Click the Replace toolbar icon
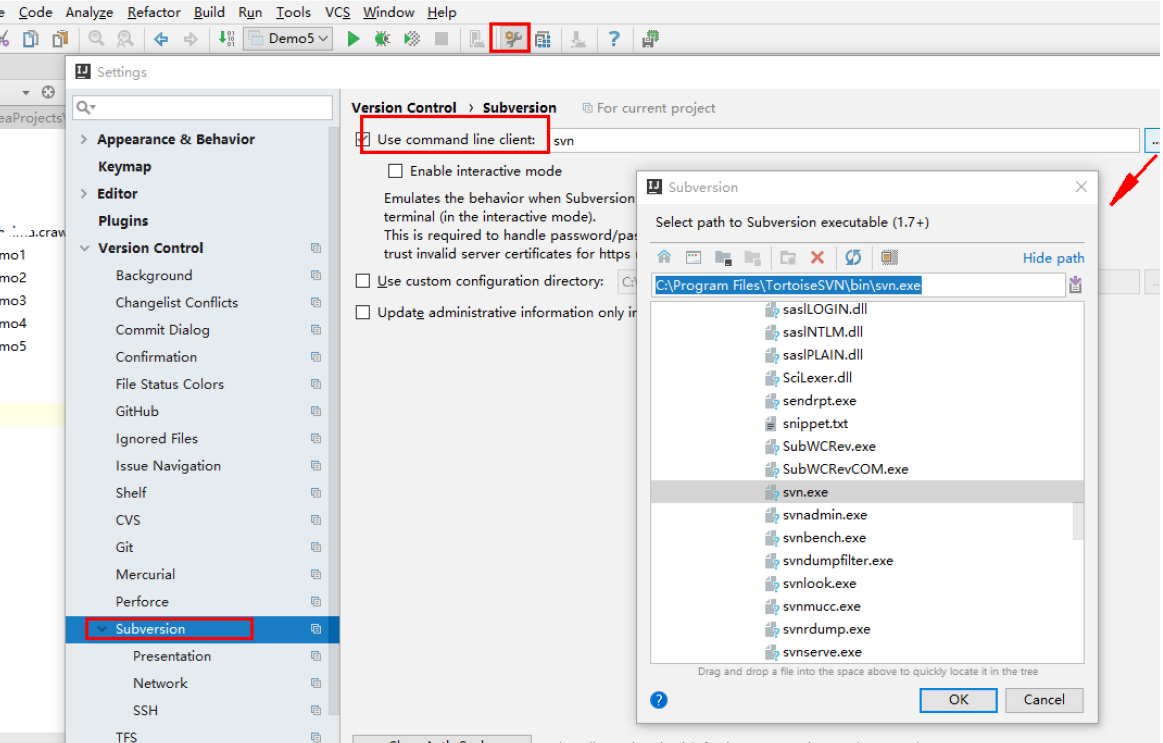The image size is (1163, 743). coord(125,39)
